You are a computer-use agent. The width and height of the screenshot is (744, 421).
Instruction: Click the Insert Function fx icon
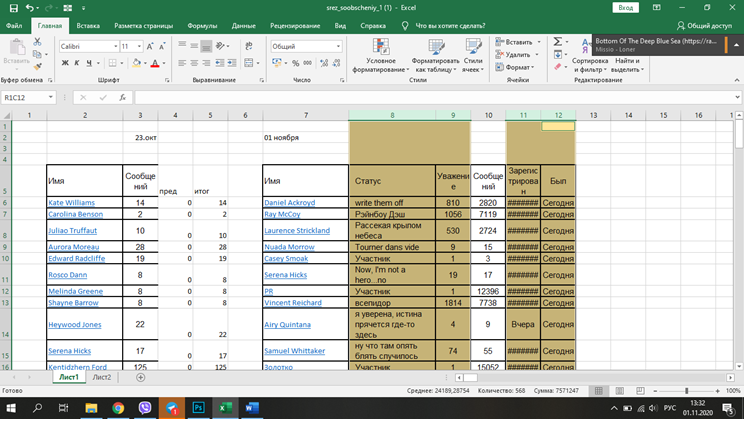[122, 97]
